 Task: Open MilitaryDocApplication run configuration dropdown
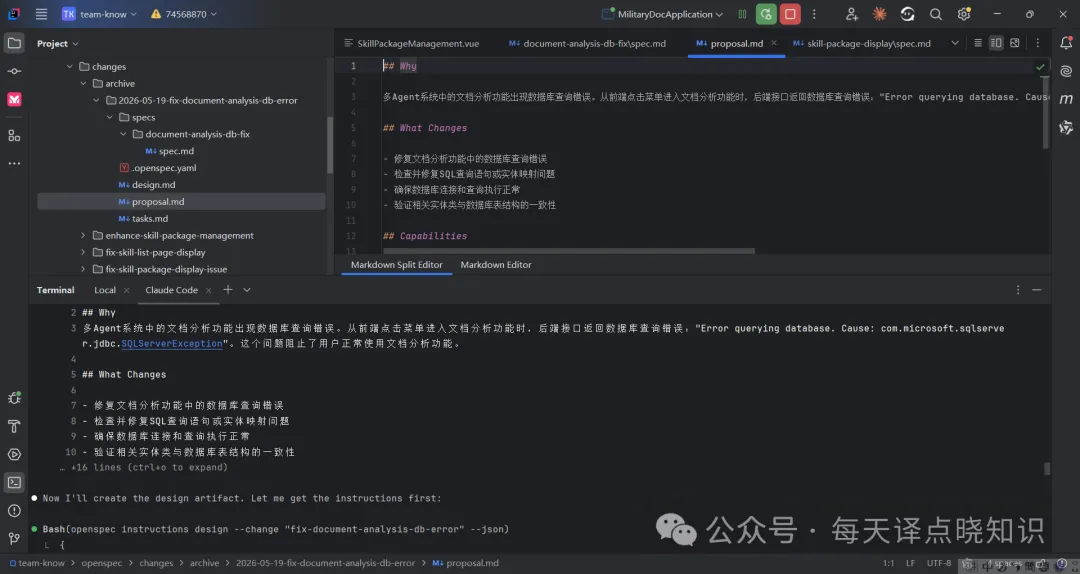tap(663, 14)
